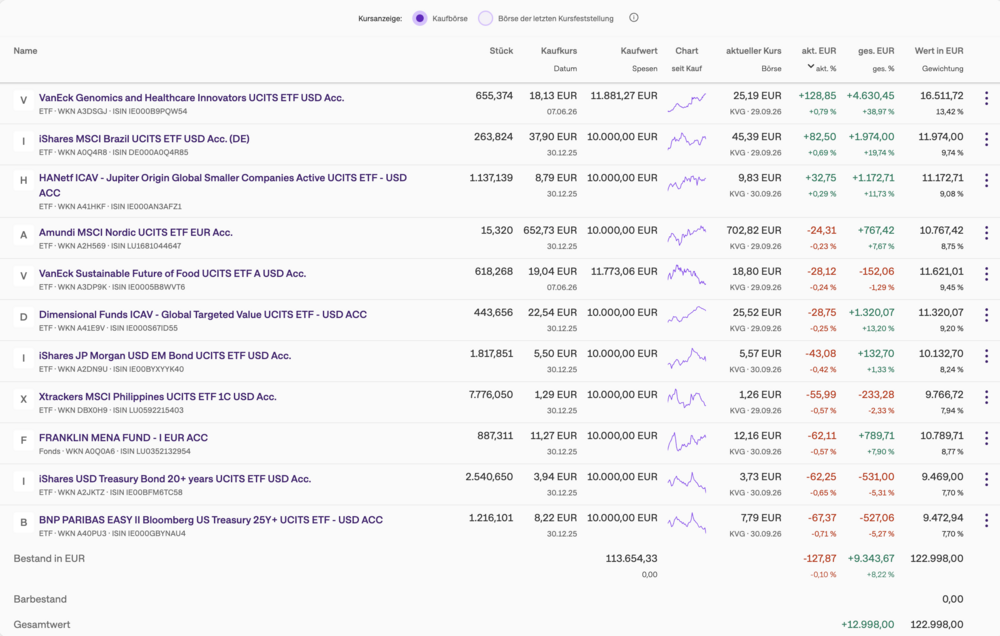Click the mini chart for iShares USD Treasury Bond 20+

point(687,483)
